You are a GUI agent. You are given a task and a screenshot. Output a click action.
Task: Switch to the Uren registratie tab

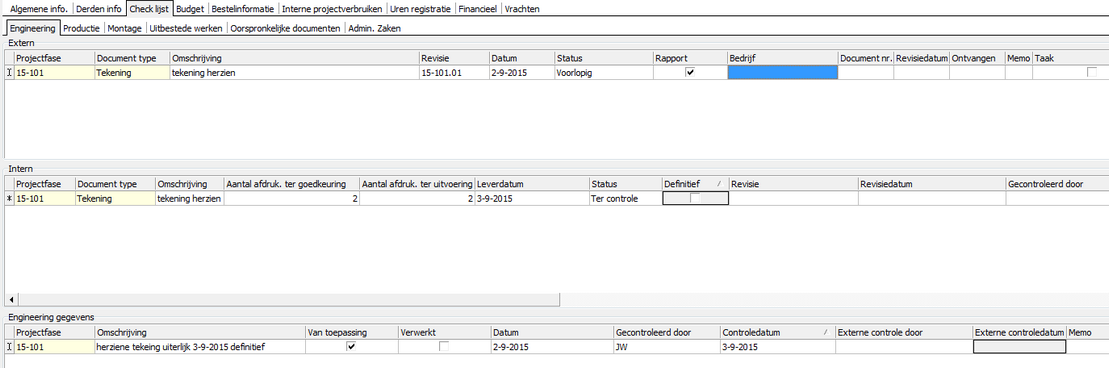pyautogui.click(x=422, y=9)
